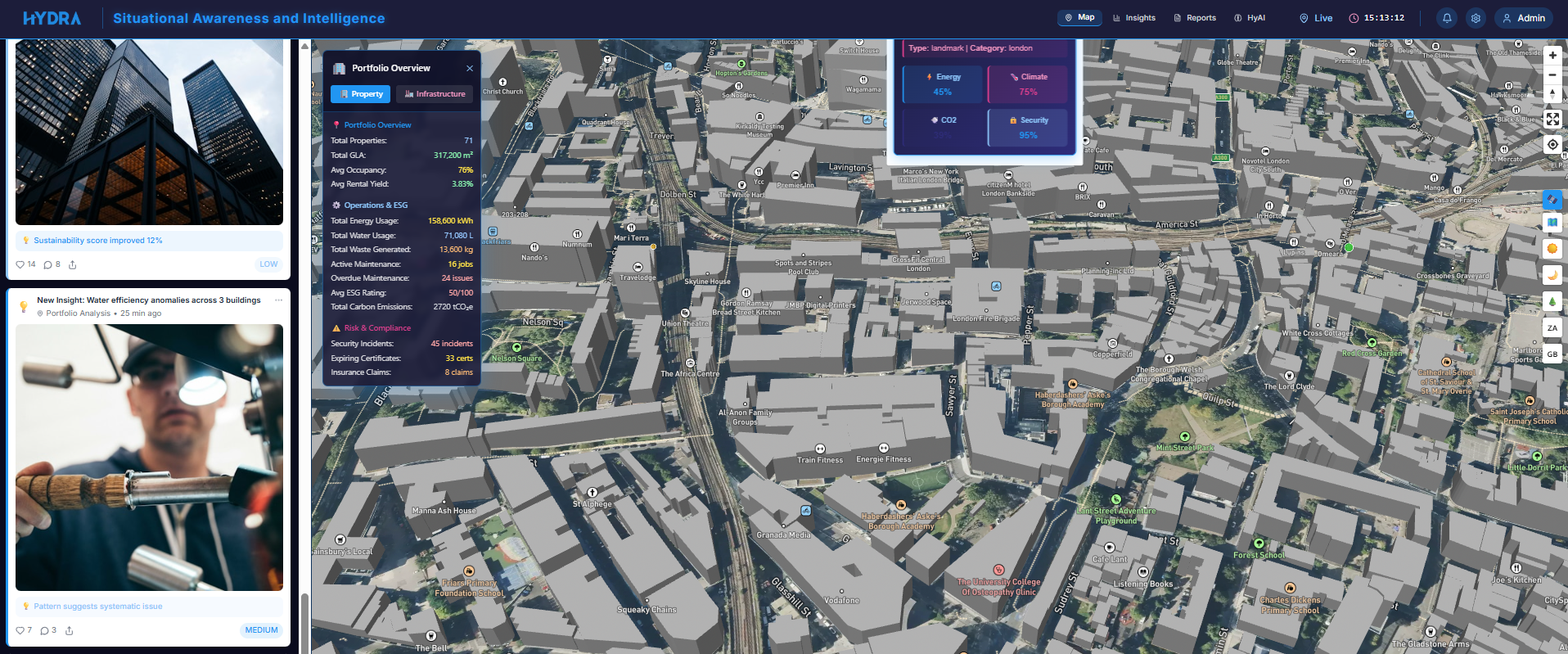This screenshot has height=654, width=1568.
Task: Enable the sun daylight mode
Action: (x=1552, y=249)
